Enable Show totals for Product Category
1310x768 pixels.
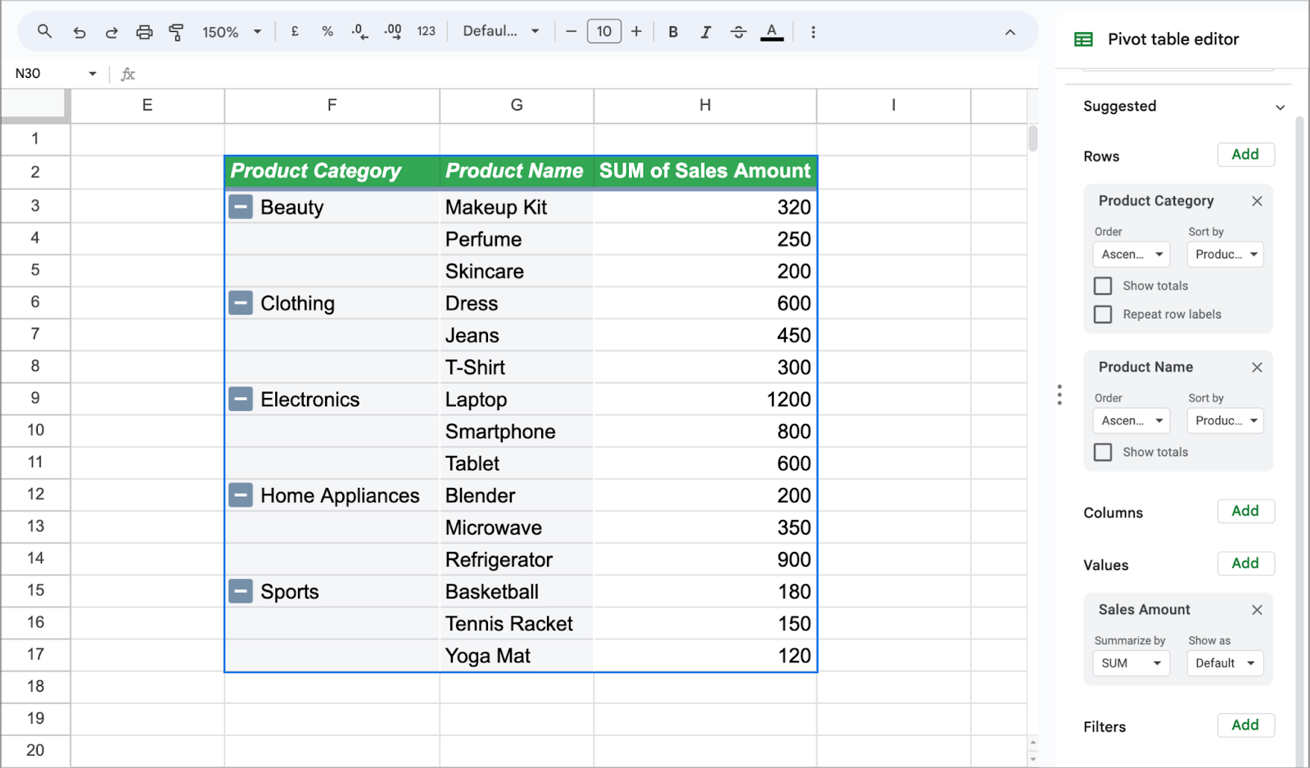point(1103,286)
